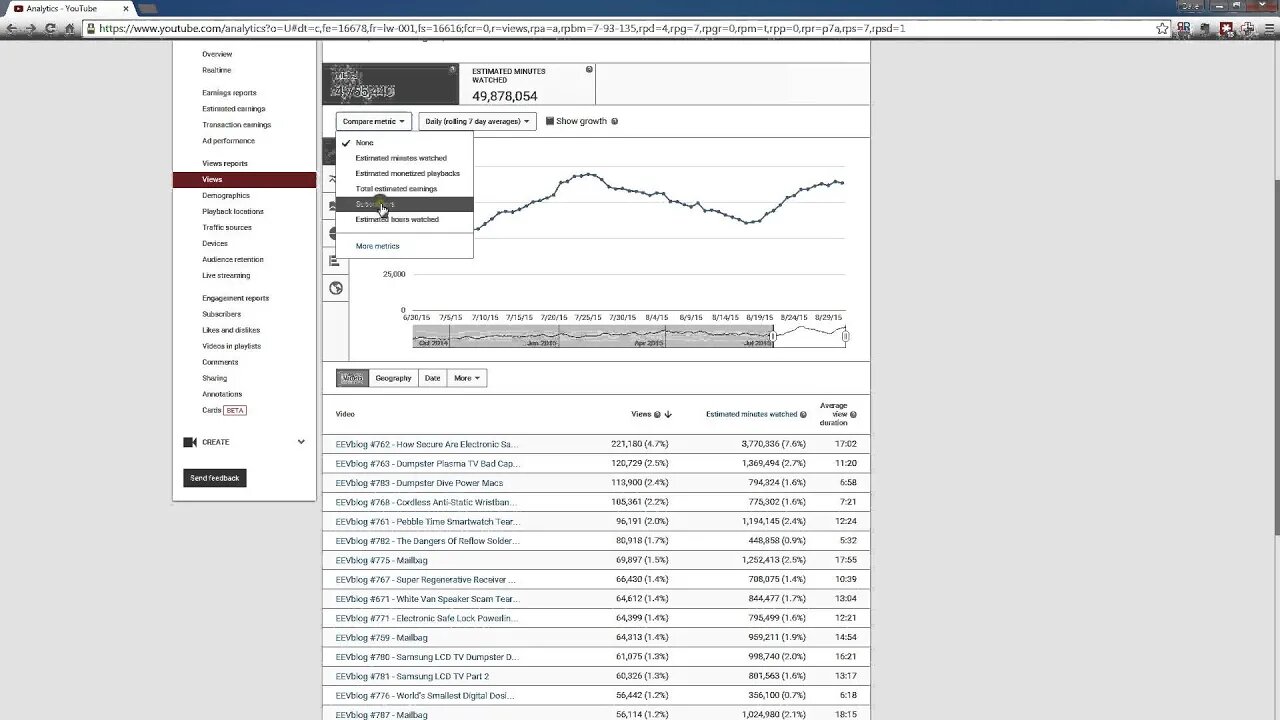Open Audience retention report
1280x720 pixels.
point(233,259)
